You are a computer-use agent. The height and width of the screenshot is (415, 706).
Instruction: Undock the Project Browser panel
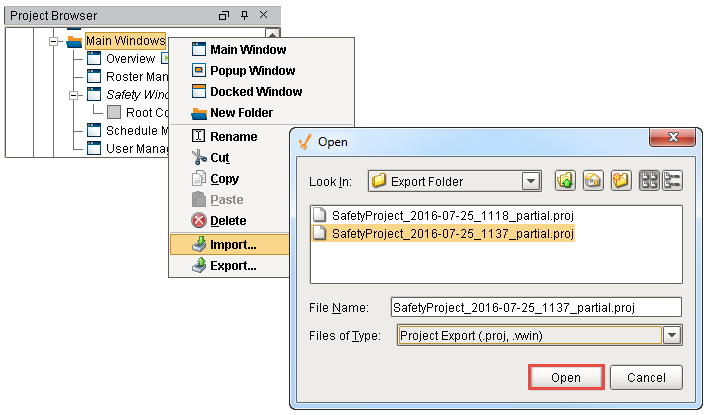pyautogui.click(x=224, y=16)
